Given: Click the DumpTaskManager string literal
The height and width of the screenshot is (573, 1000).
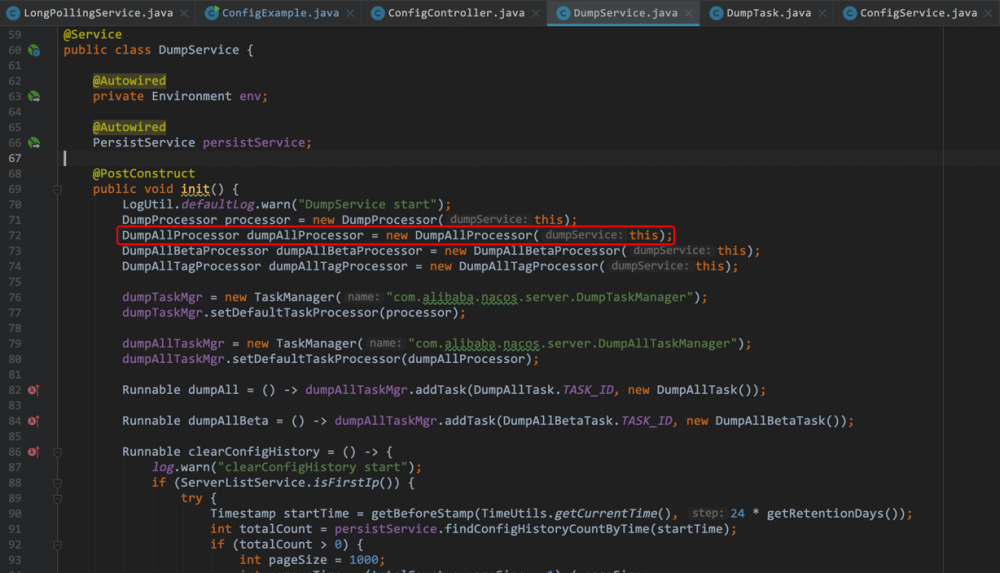Looking at the screenshot, I should [540, 297].
